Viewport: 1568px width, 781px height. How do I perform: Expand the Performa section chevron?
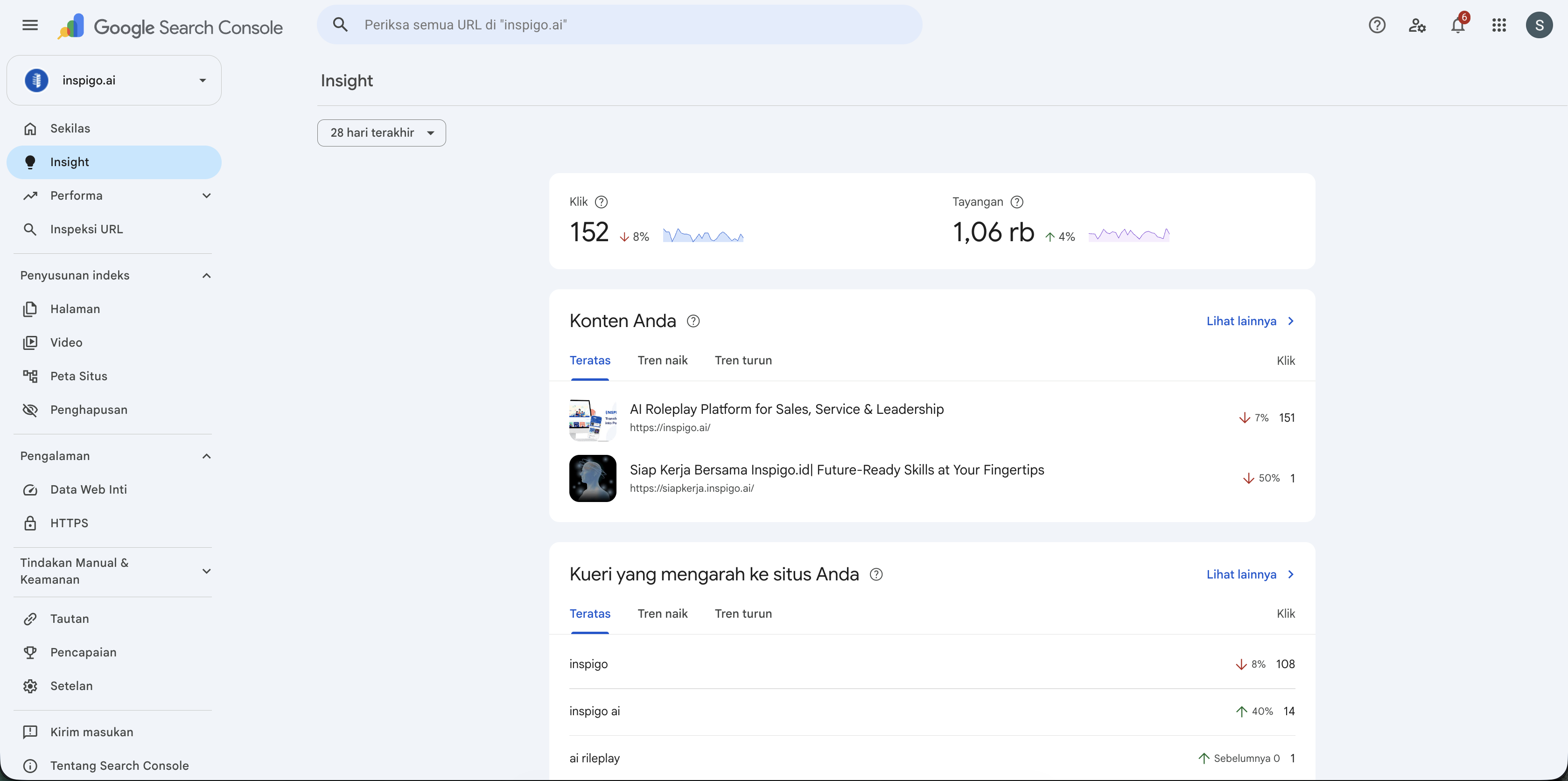coord(206,195)
